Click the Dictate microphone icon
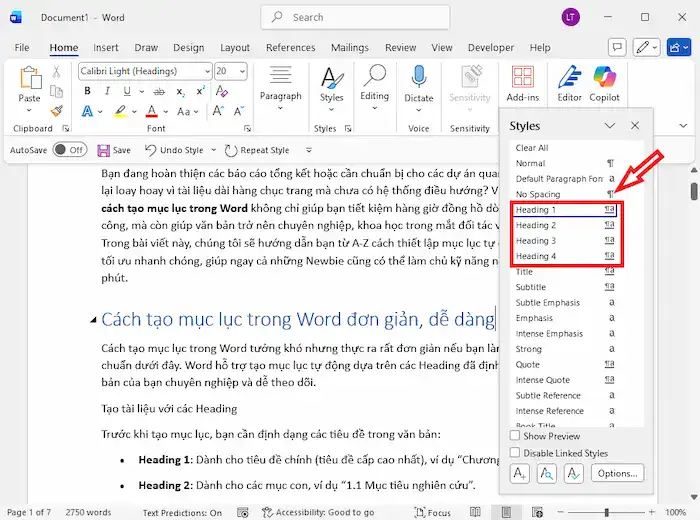The width and height of the screenshot is (700, 520). 419,77
